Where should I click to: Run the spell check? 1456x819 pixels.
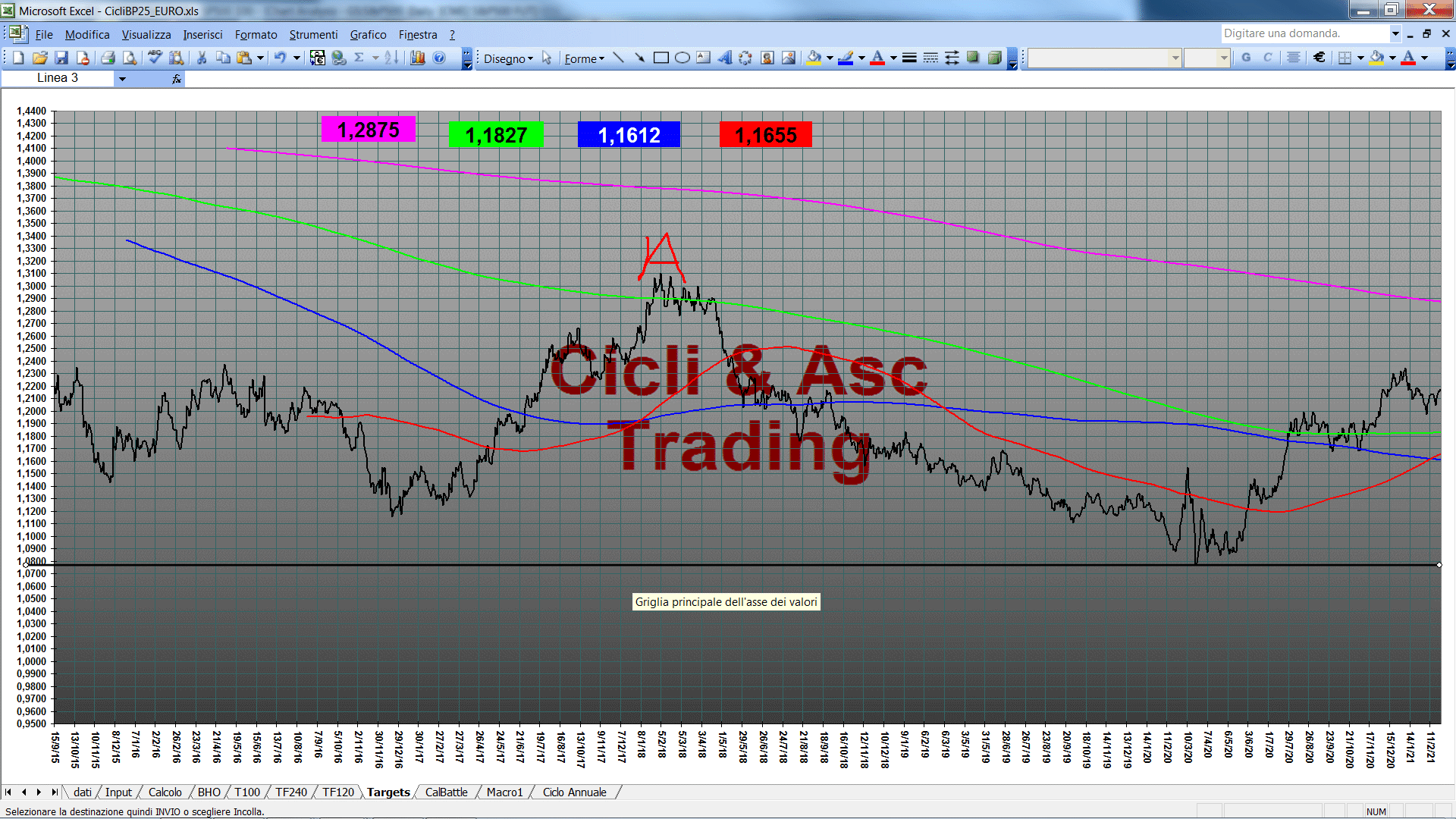(155, 58)
